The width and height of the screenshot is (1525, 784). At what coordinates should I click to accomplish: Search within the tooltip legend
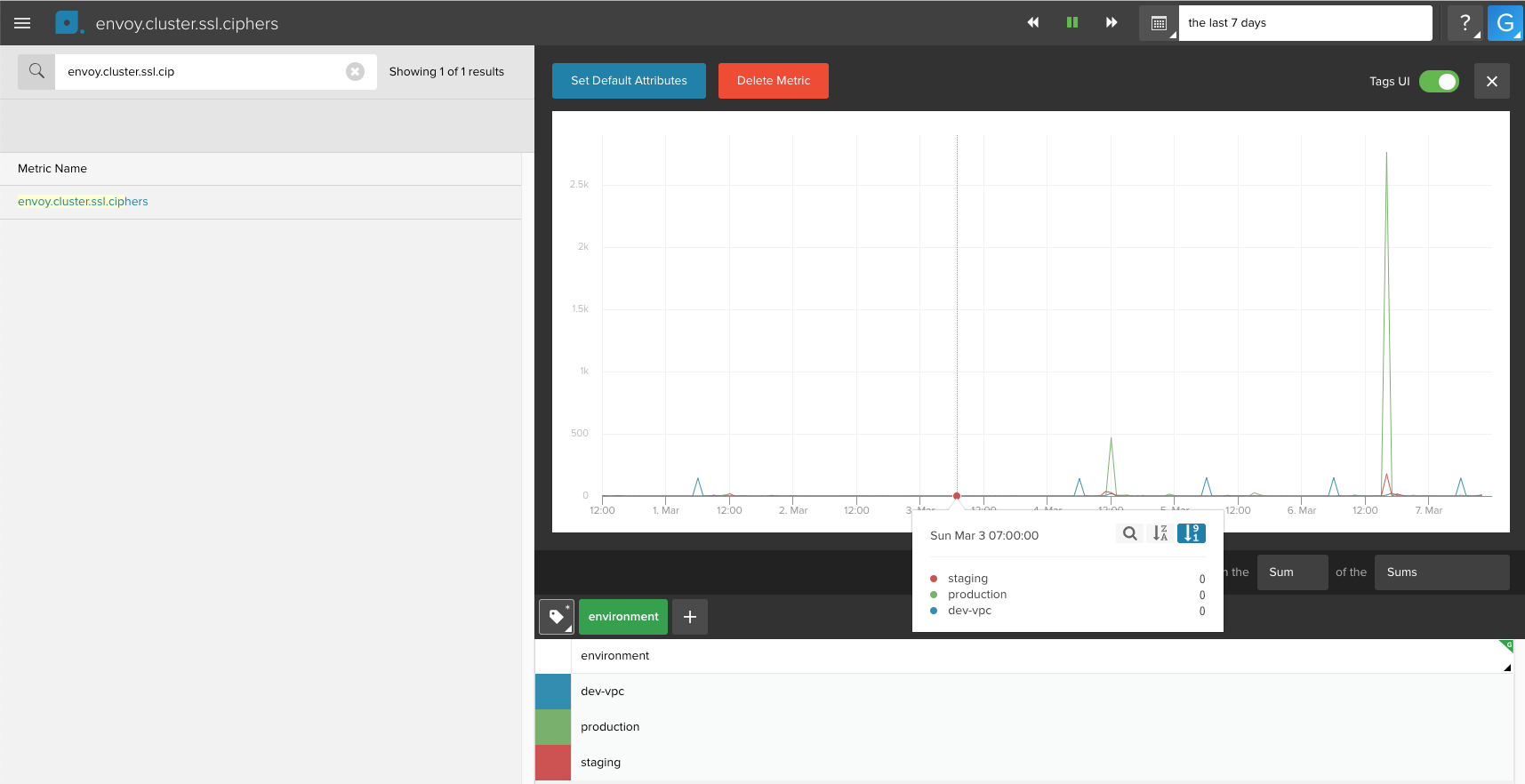(1129, 533)
